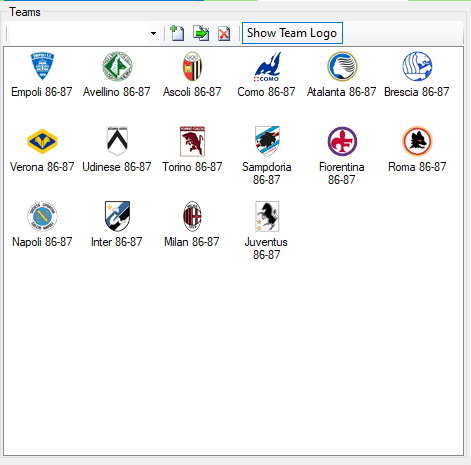The height and width of the screenshot is (465, 471).
Task: Click the import team icon with green arrow
Action: click(x=201, y=33)
